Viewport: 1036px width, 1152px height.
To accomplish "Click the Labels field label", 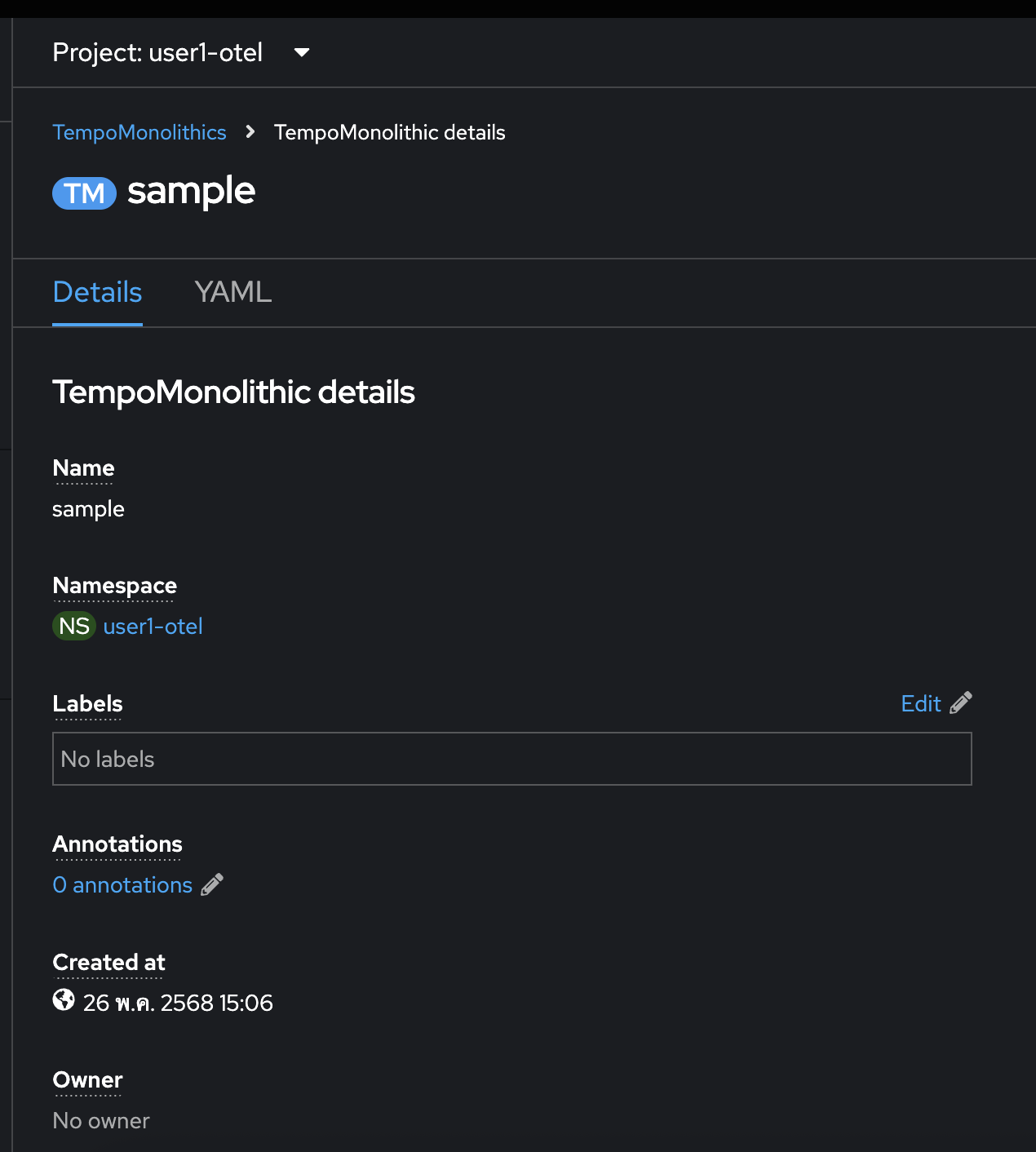I will tap(87, 704).
